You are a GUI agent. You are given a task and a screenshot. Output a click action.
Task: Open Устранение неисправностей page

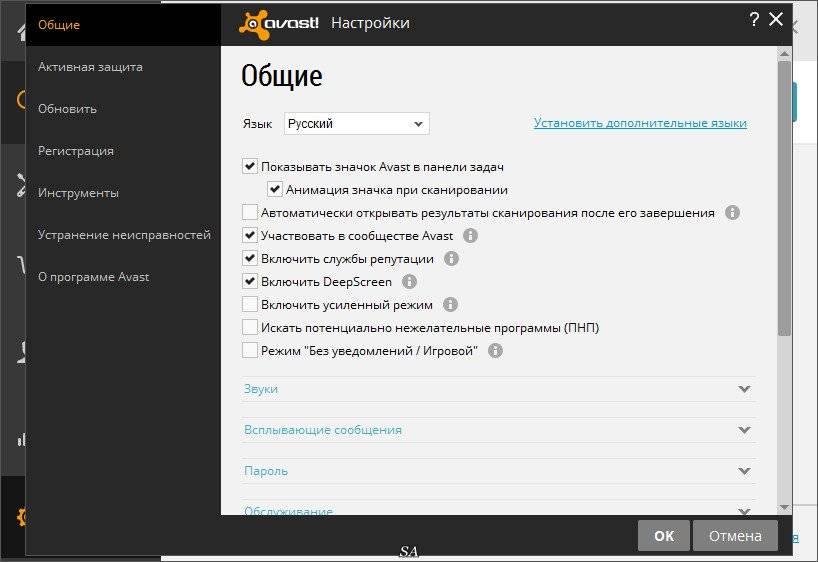click(124, 235)
